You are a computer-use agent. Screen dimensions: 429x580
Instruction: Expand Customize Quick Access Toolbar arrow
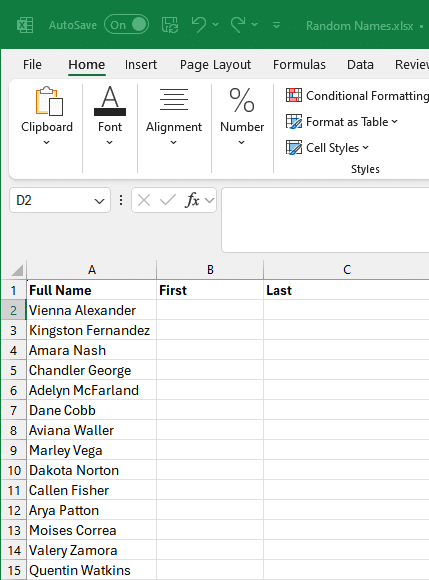tap(276, 25)
